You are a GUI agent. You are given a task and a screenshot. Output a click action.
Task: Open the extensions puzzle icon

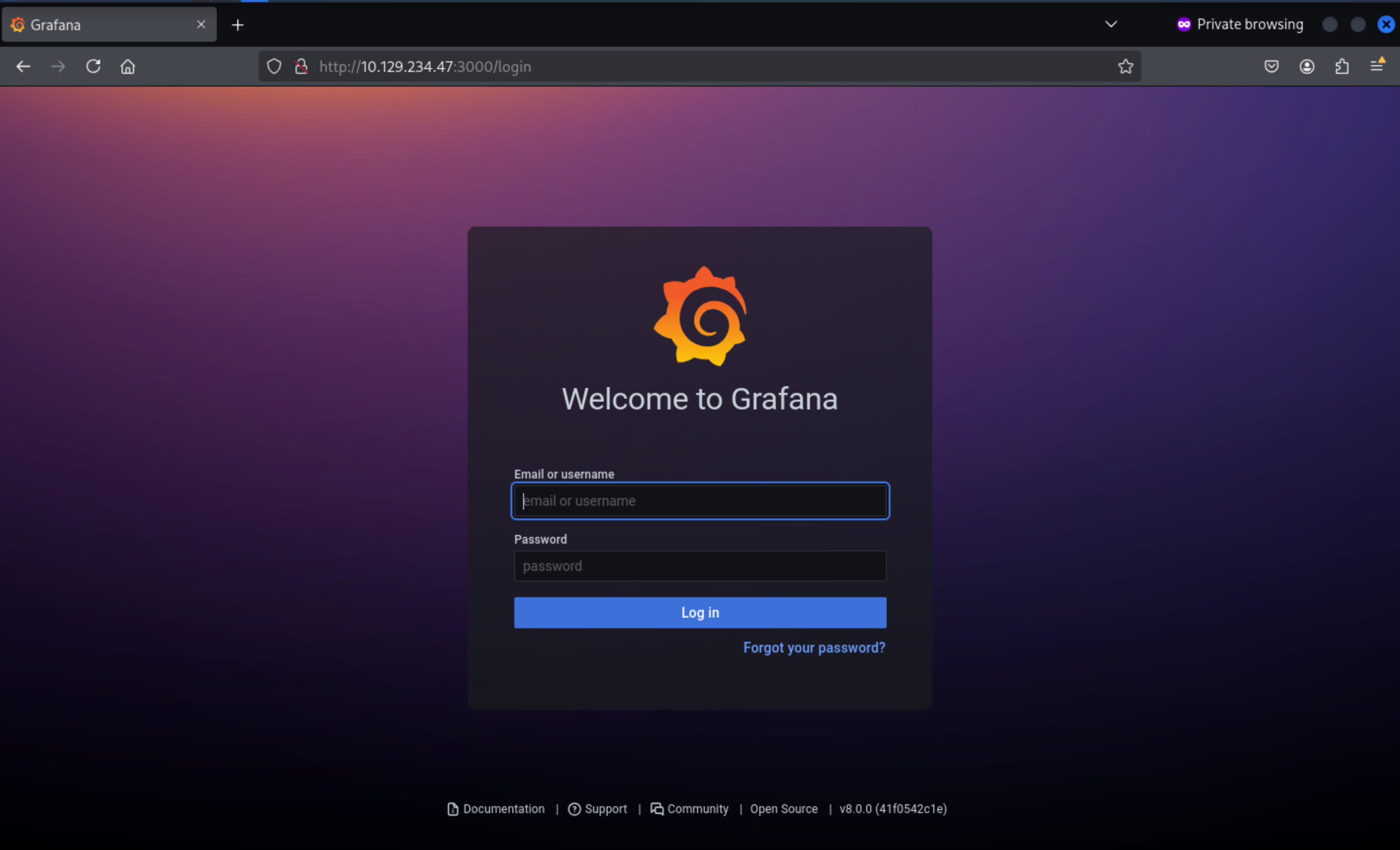click(x=1342, y=67)
